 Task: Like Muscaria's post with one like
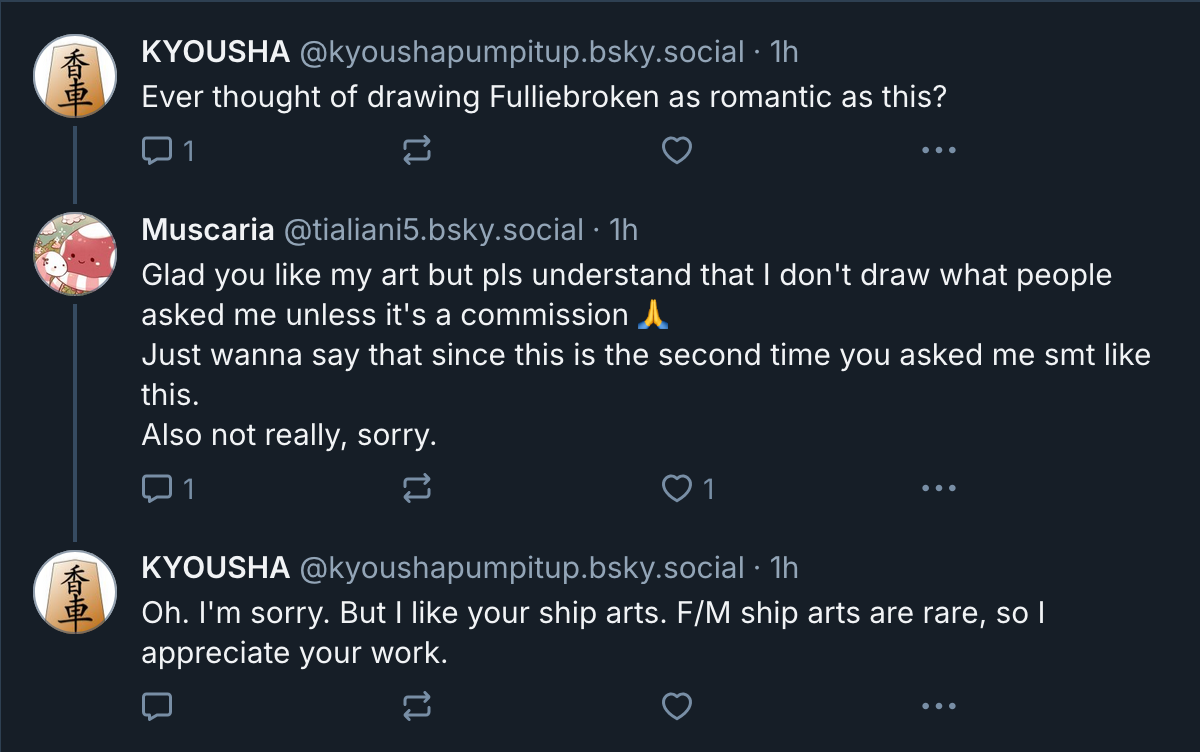click(x=679, y=488)
